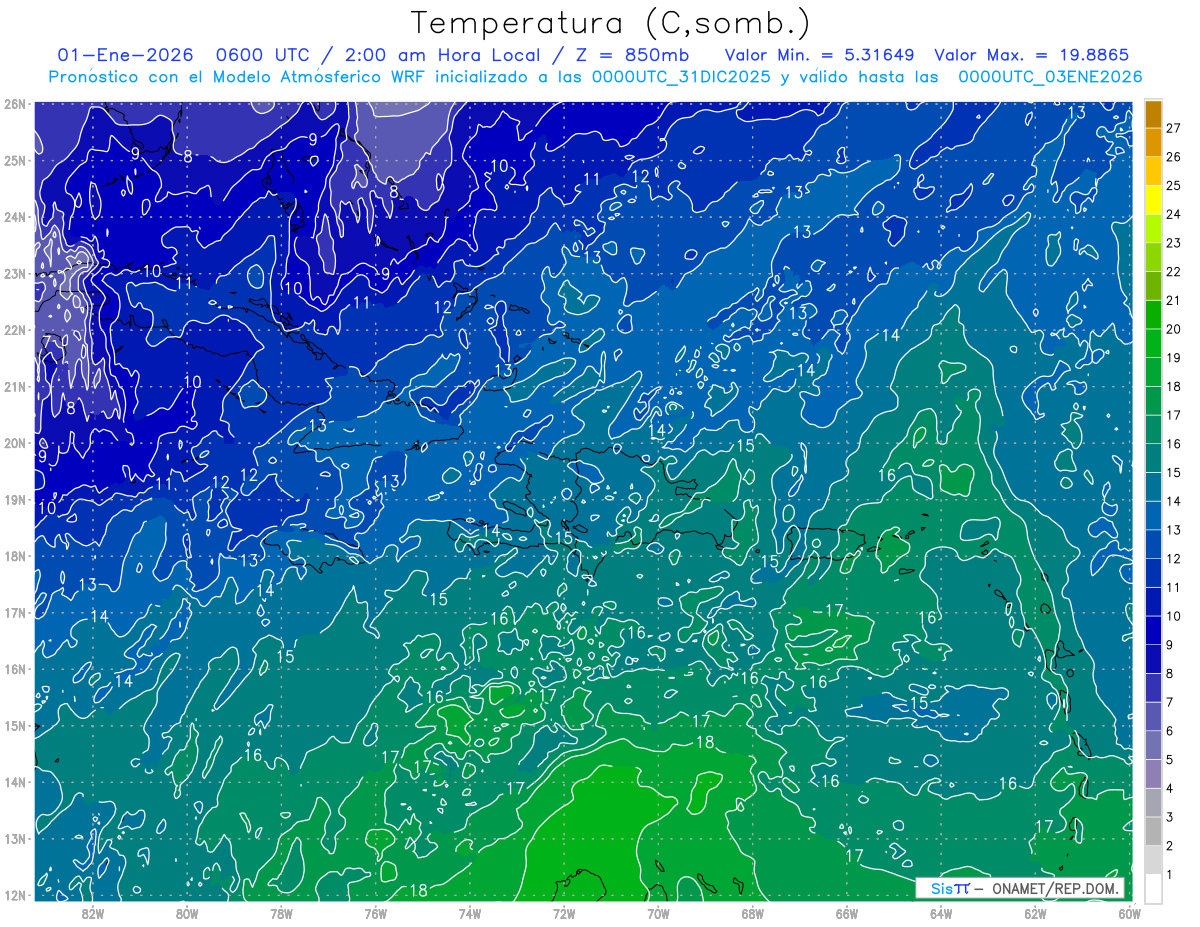Click longitude axis label "80W"
This screenshot has height=927, width=1200.
(186, 913)
